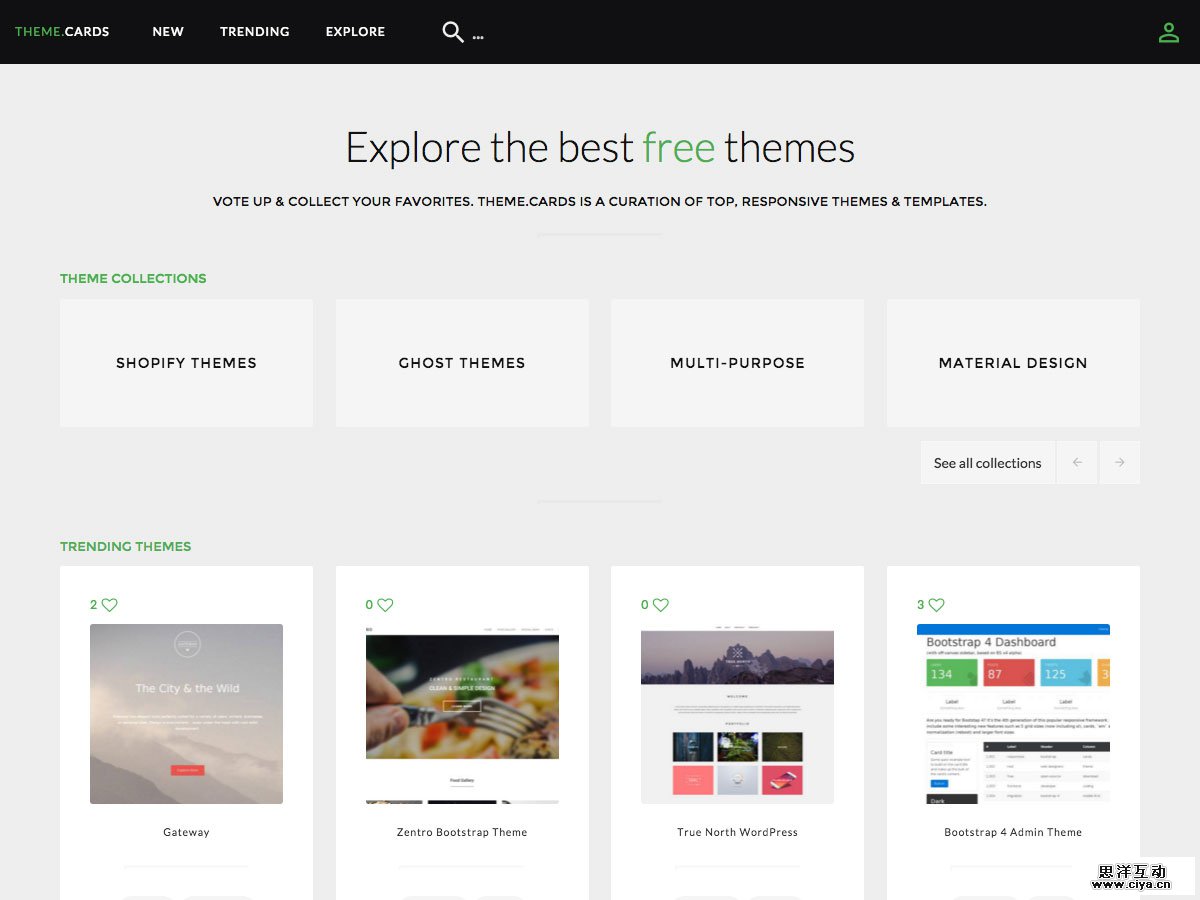Open the Gateway theme preview thumbnail
Image resolution: width=1200 pixels, height=900 pixels.
186,713
